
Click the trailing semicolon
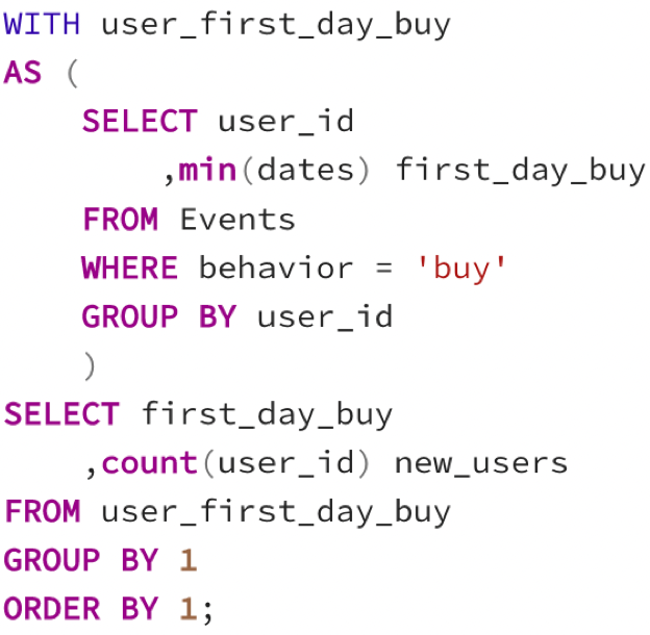tap(208, 611)
